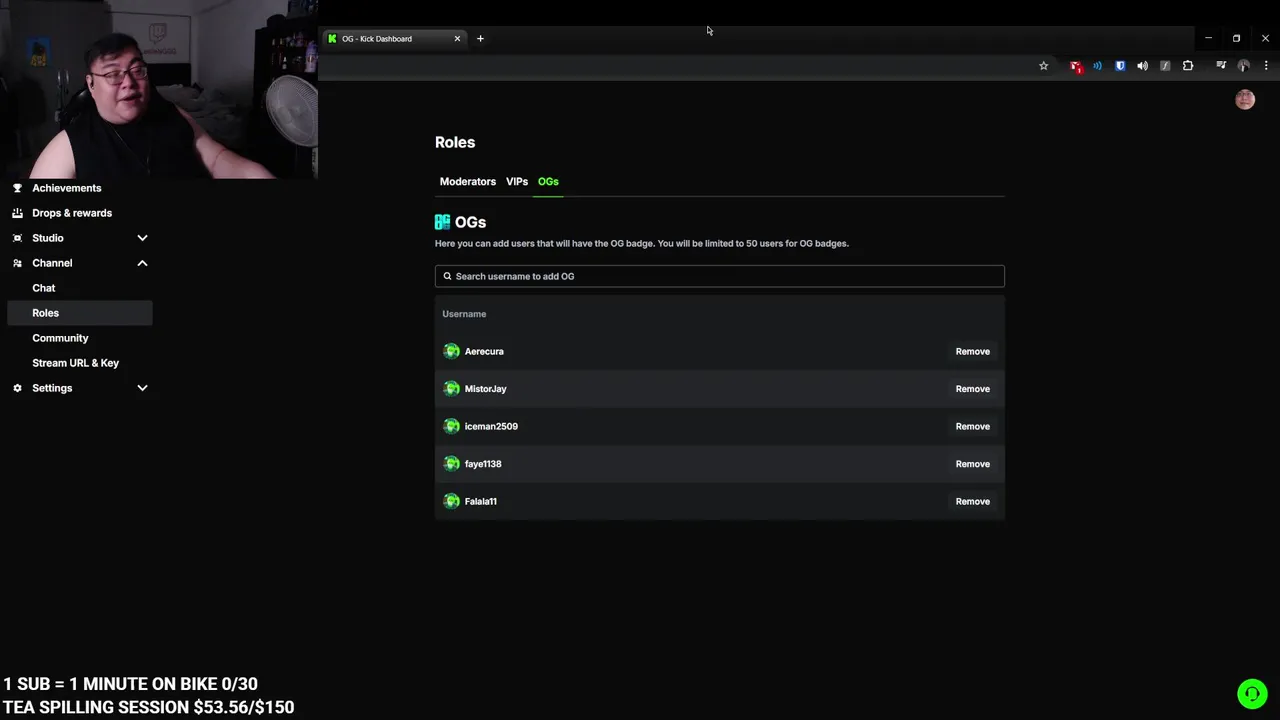
Task: Expand the Settings sidebar section
Action: point(142,388)
